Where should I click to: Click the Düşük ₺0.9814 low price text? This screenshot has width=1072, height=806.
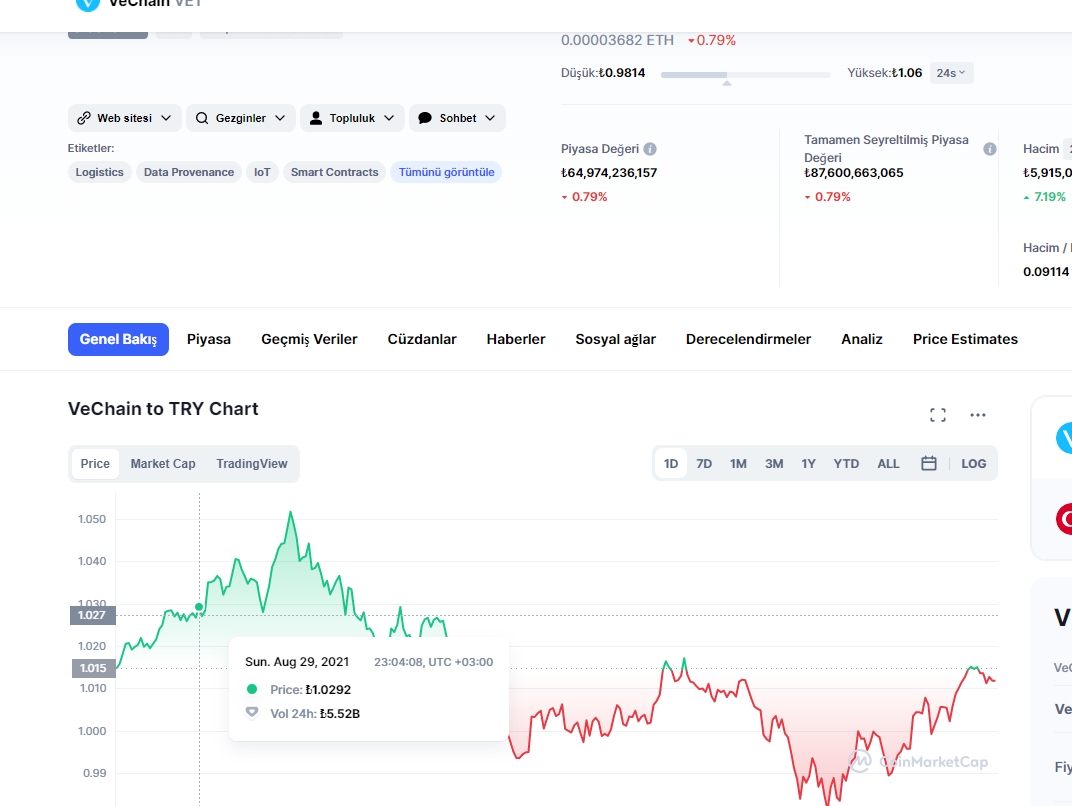603,73
